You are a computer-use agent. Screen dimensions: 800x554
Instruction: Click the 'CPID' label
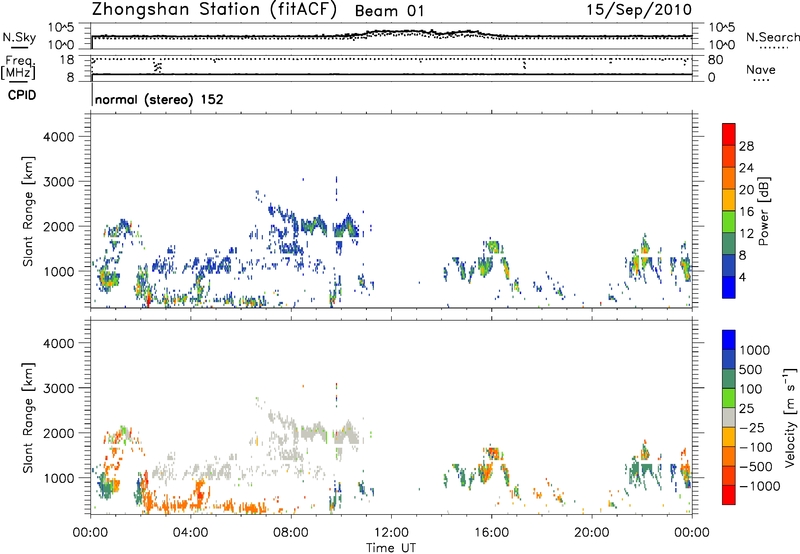point(22,95)
